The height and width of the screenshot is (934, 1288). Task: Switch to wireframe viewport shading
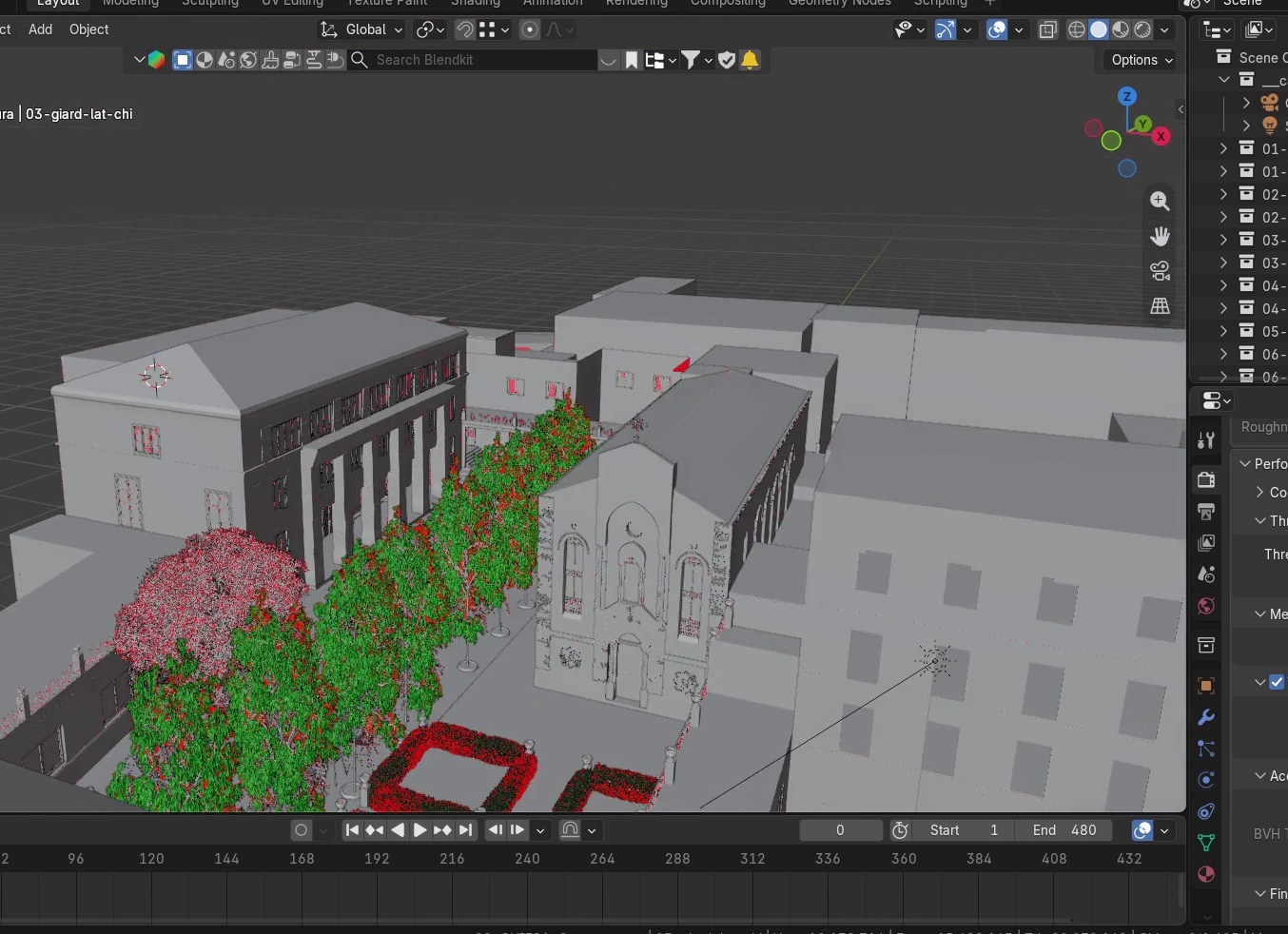click(1077, 29)
